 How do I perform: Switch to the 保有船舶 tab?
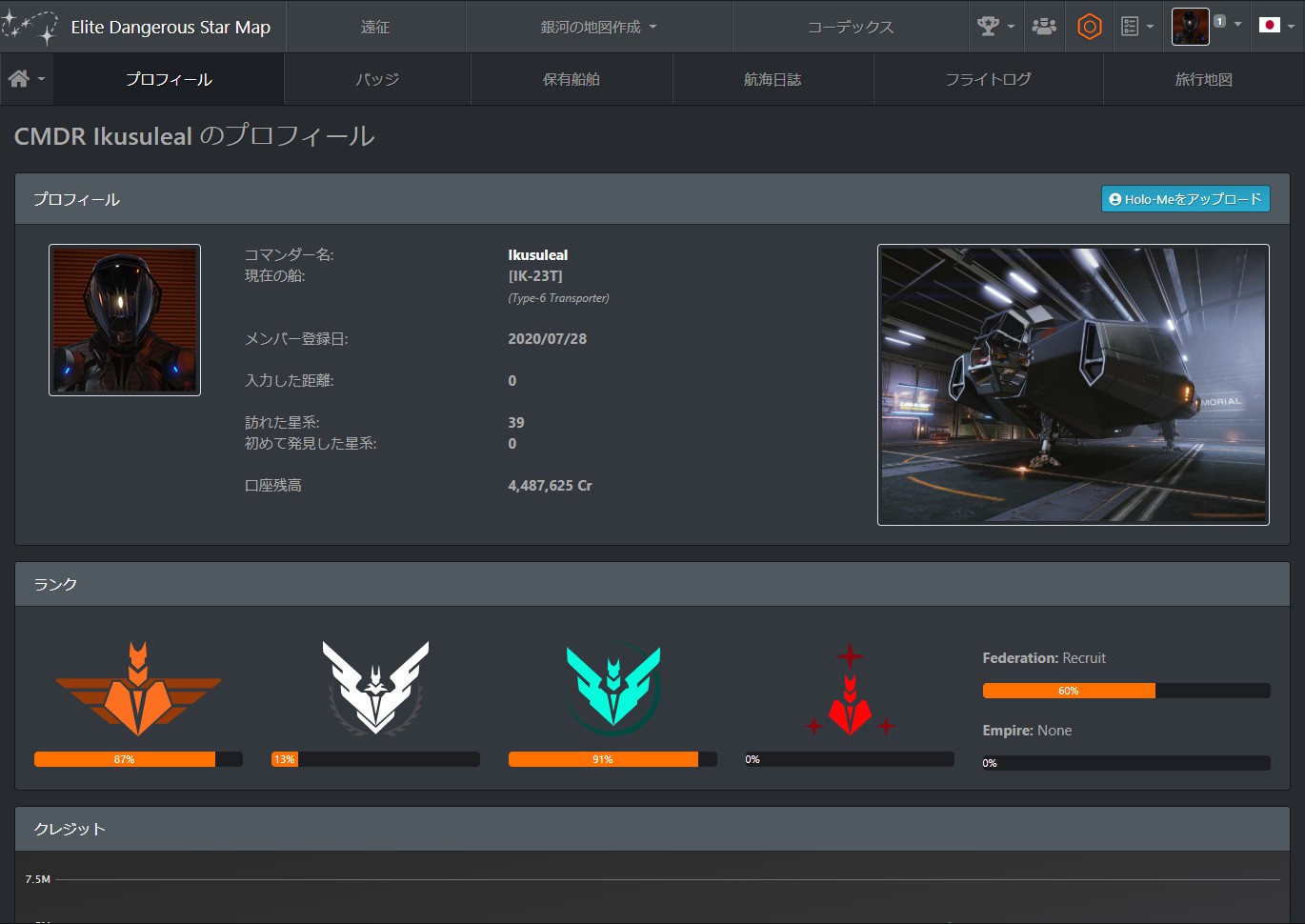click(x=572, y=79)
